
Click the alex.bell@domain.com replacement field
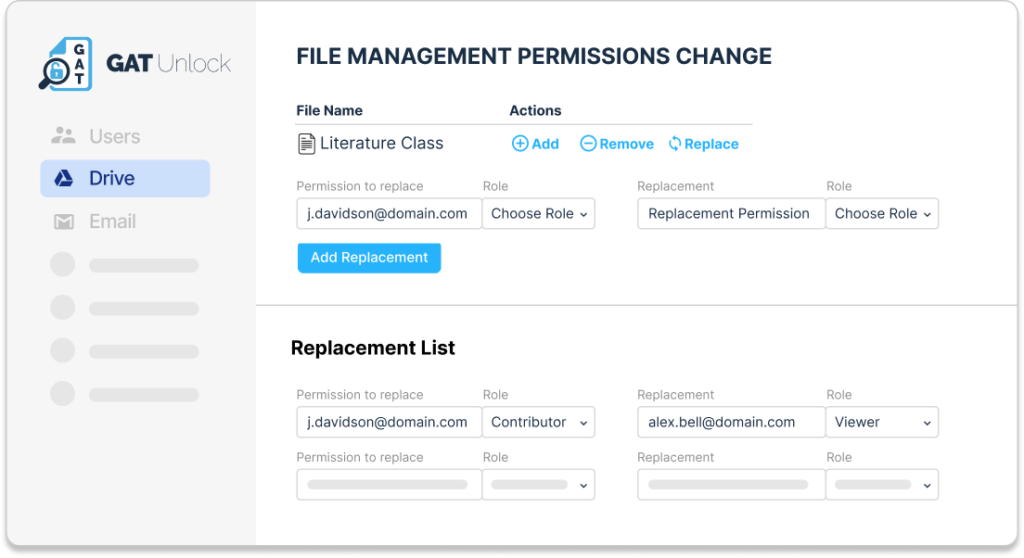[730, 422]
